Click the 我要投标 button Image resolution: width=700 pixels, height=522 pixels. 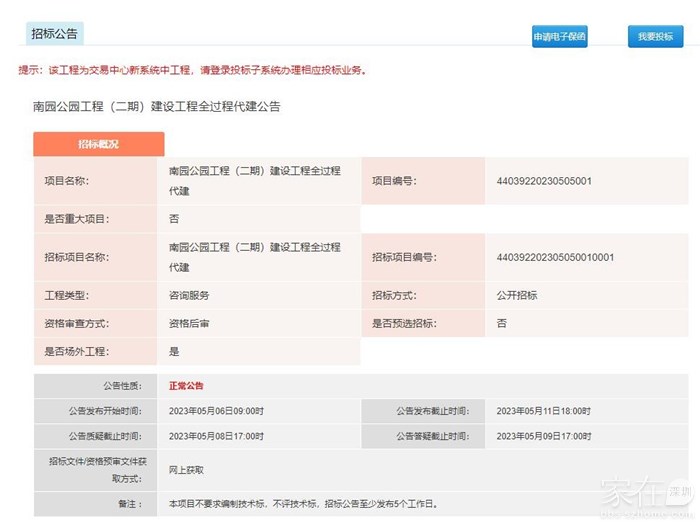[x=655, y=37]
